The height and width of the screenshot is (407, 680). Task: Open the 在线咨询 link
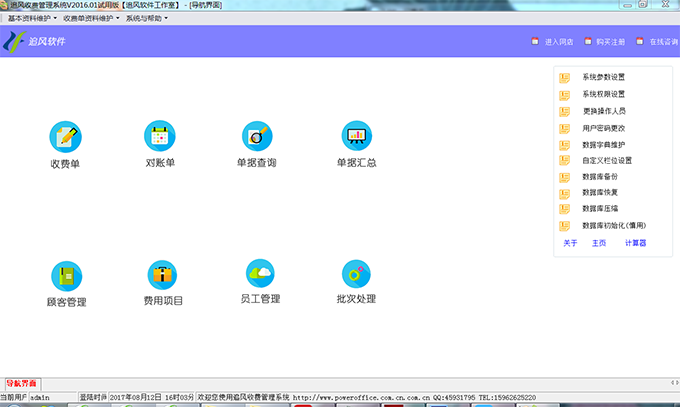click(664, 42)
